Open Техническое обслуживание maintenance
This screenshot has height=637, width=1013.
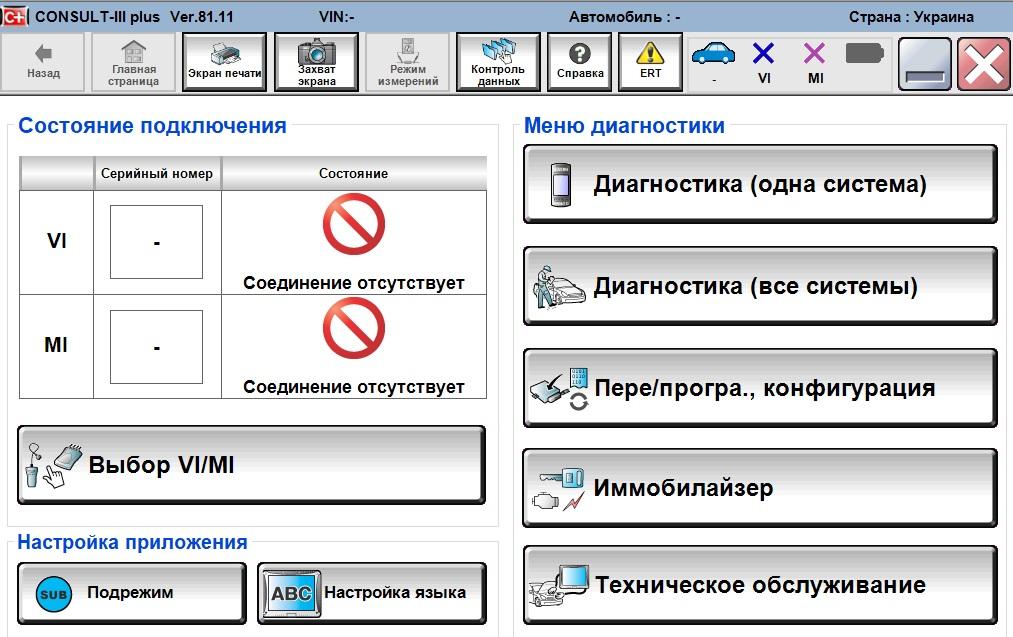click(760, 585)
